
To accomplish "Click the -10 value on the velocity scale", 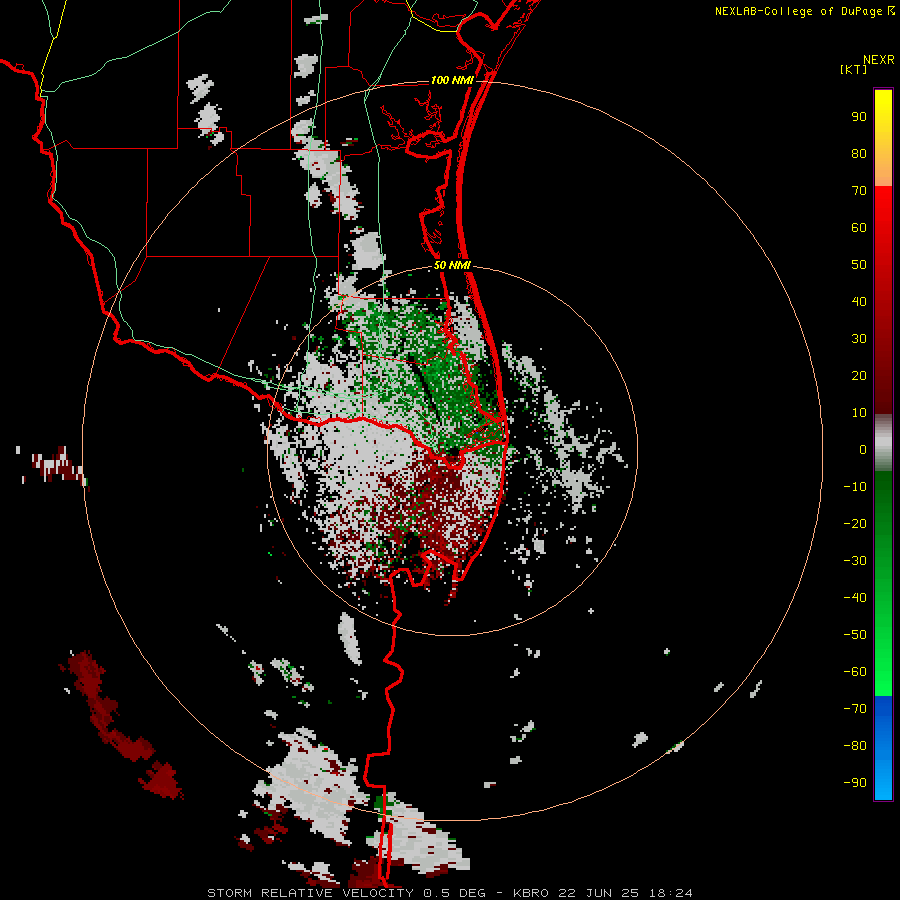I will (x=855, y=487).
